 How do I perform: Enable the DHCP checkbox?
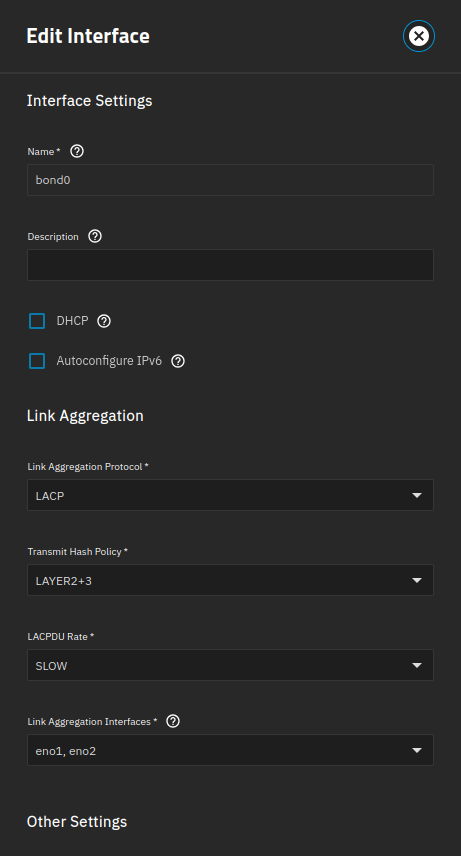point(37,321)
